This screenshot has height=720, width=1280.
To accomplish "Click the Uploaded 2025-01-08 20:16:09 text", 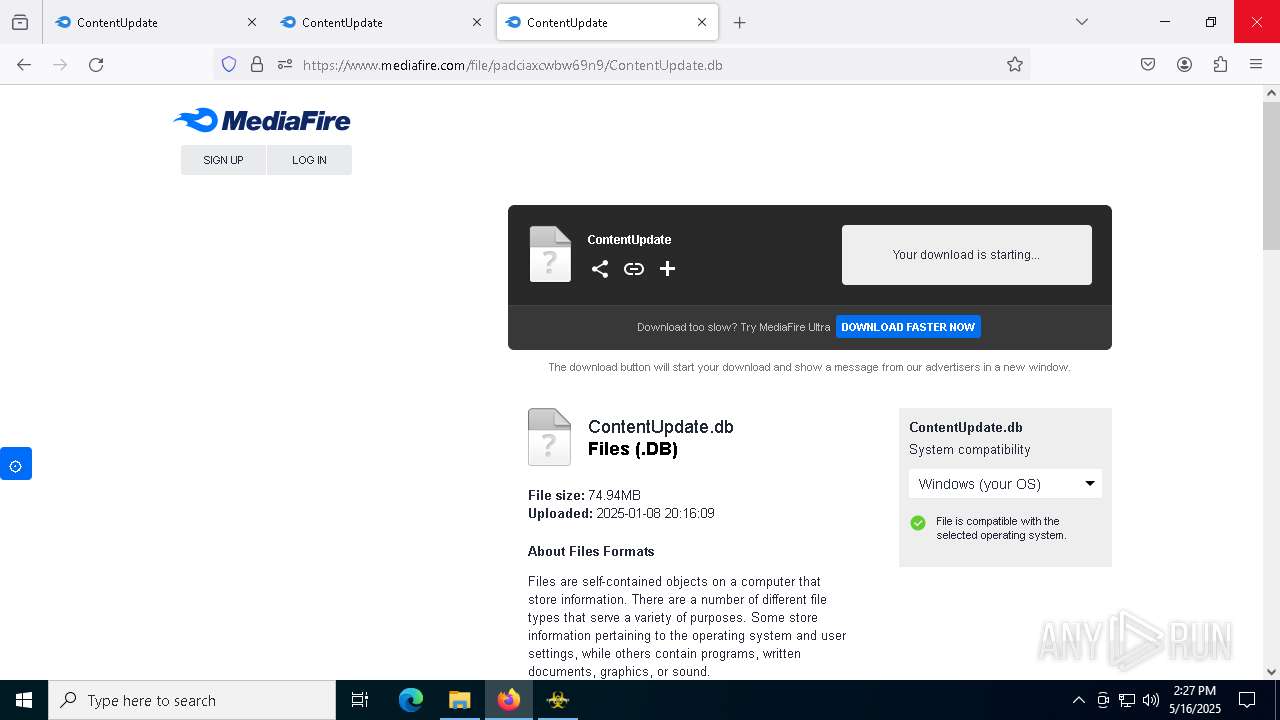I will tap(621, 513).
